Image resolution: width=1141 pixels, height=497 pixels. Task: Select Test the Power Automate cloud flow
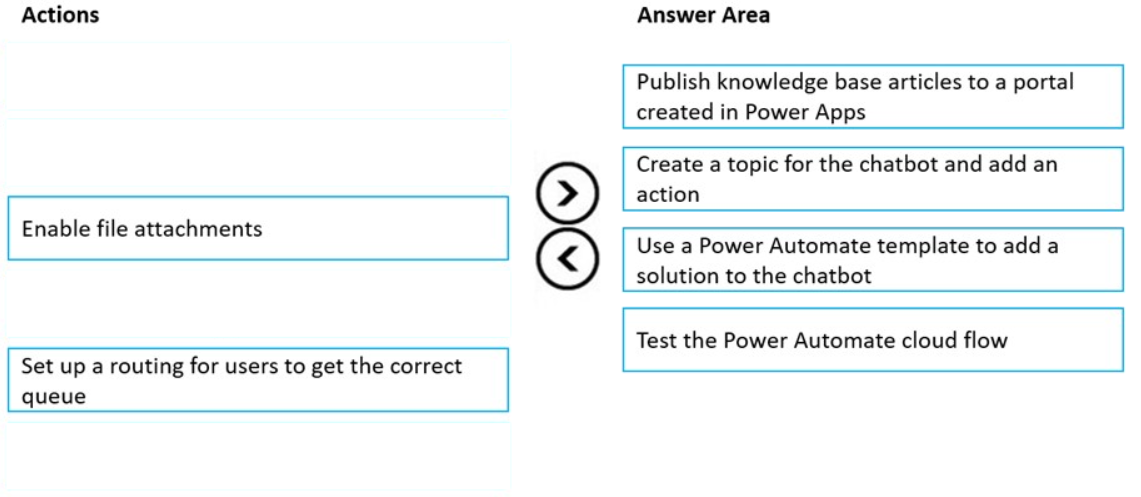(x=873, y=340)
